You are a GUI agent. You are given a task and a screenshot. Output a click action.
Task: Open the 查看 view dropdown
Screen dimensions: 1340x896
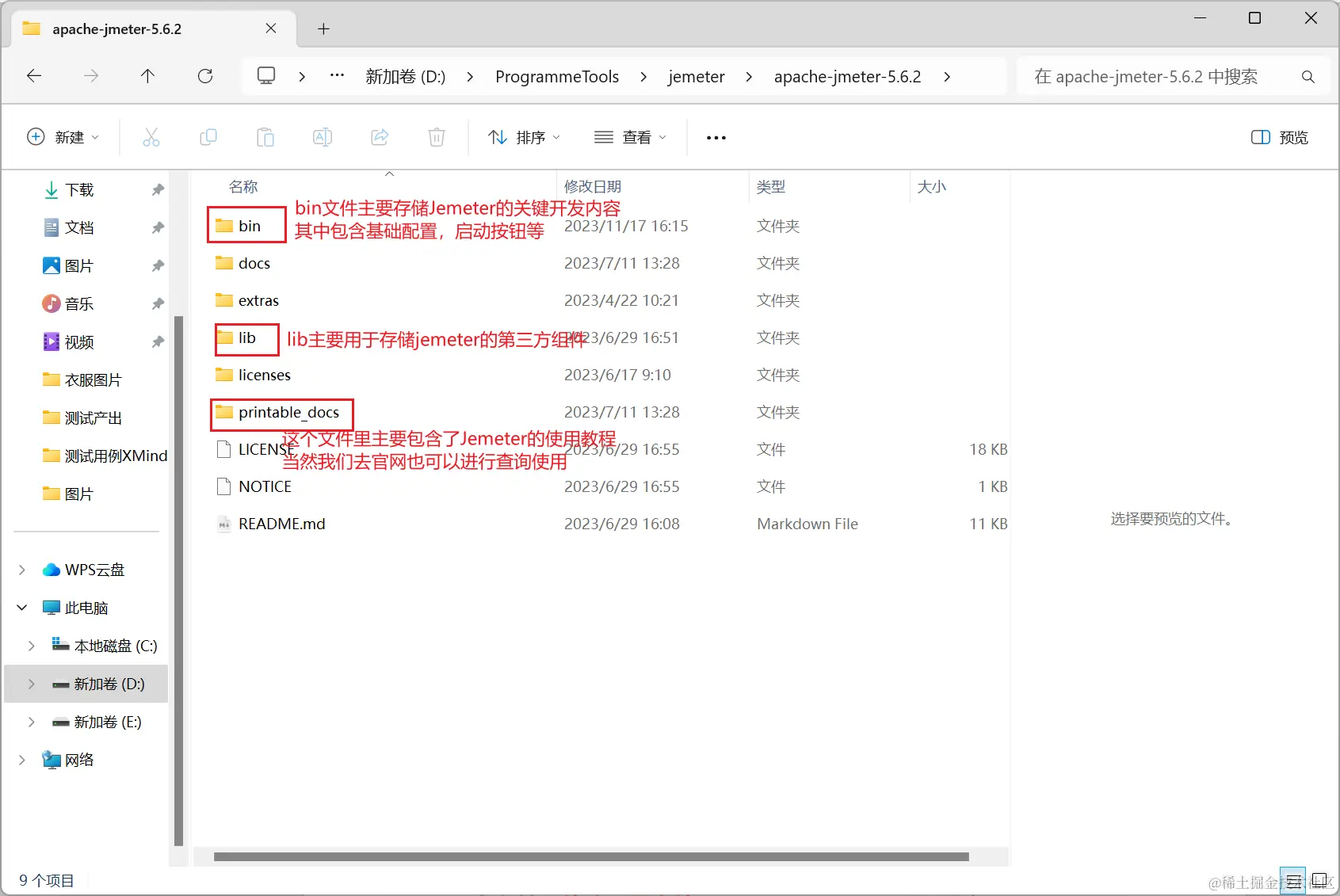(x=631, y=137)
